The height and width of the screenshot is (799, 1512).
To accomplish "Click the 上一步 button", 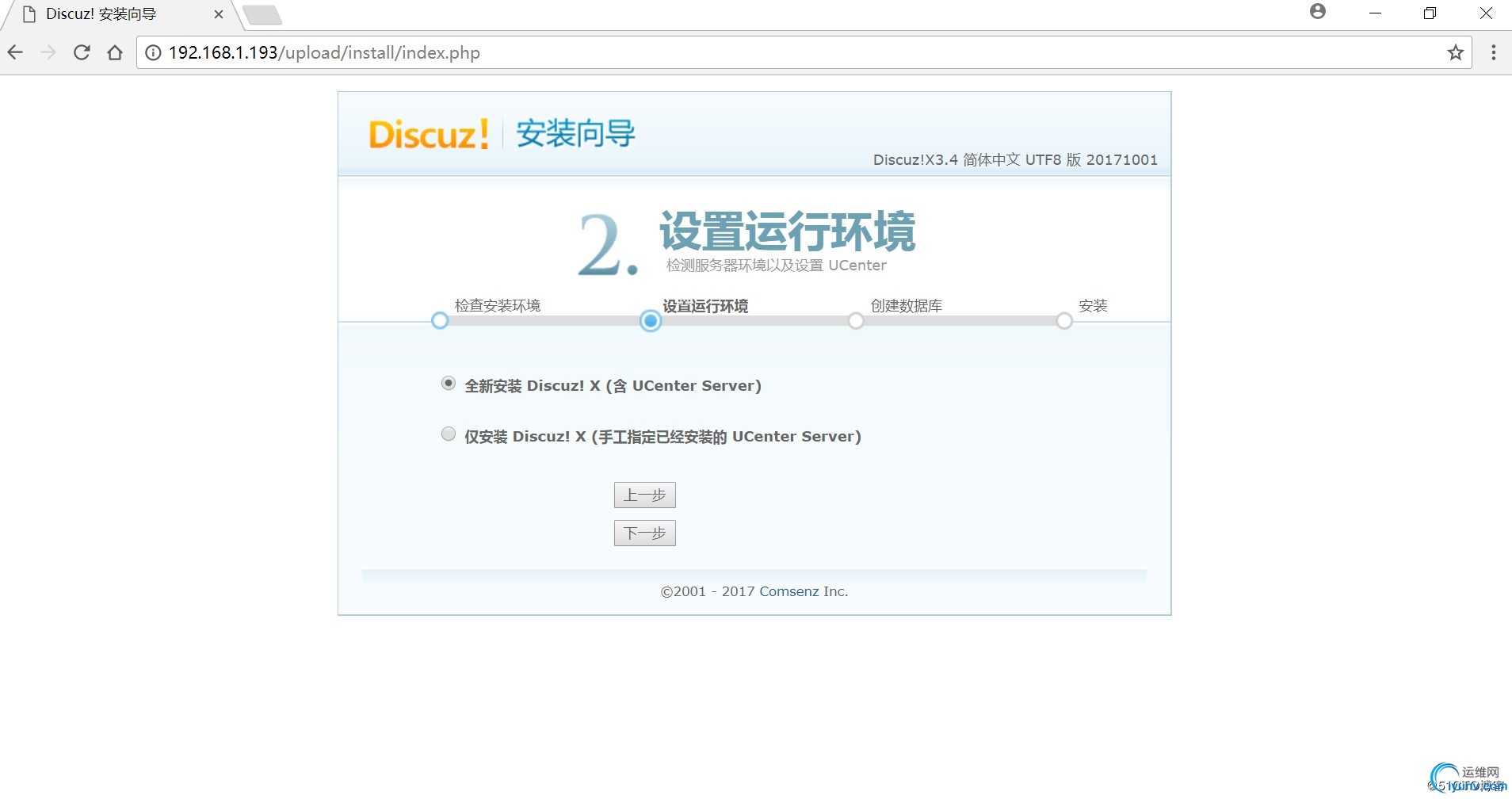I will [645, 495].
